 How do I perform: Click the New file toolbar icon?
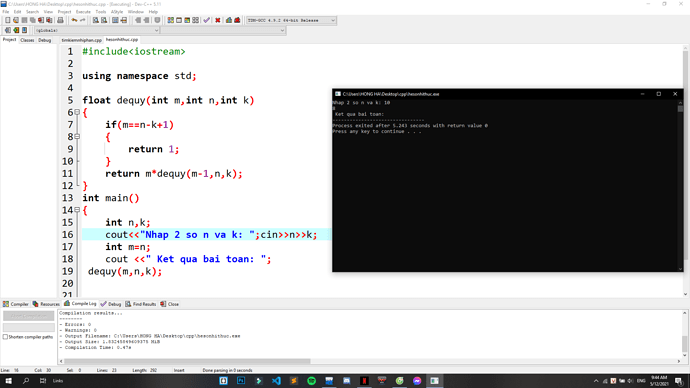click(7, 20)
